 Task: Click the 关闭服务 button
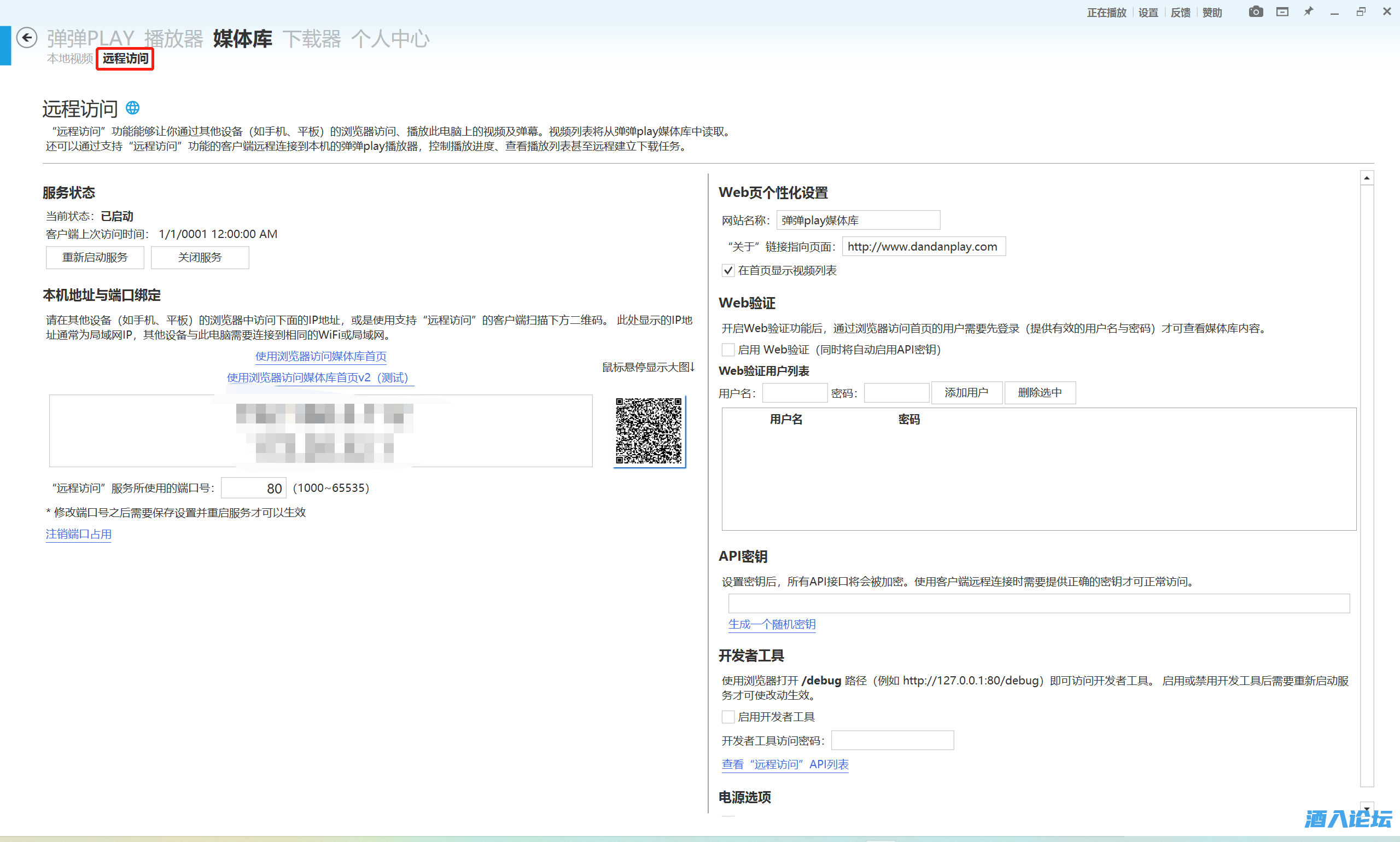click(x=200, y=258)
